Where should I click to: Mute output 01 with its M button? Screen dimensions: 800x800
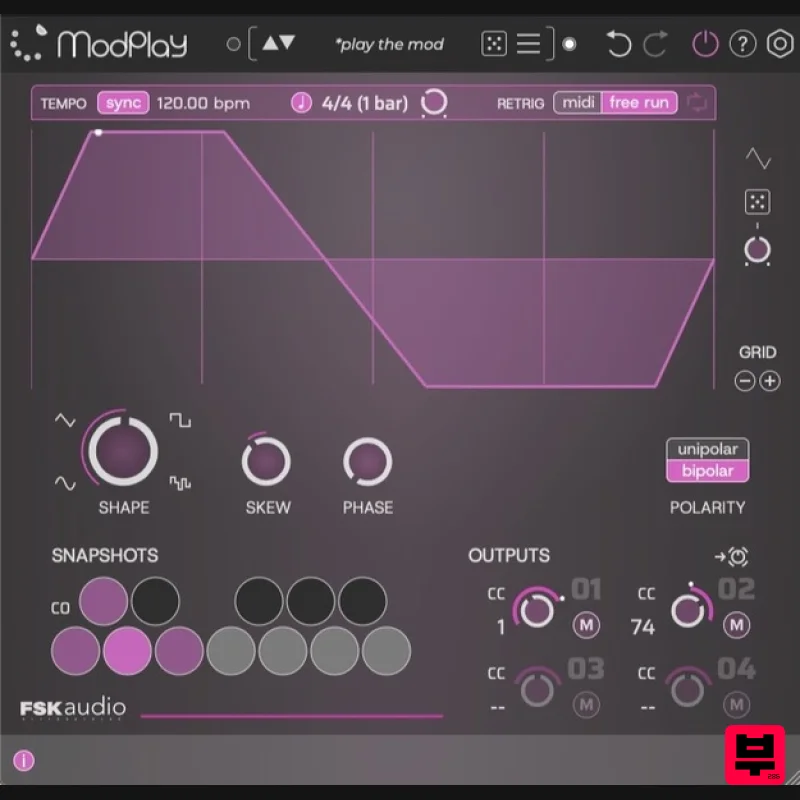click(587, 625)
